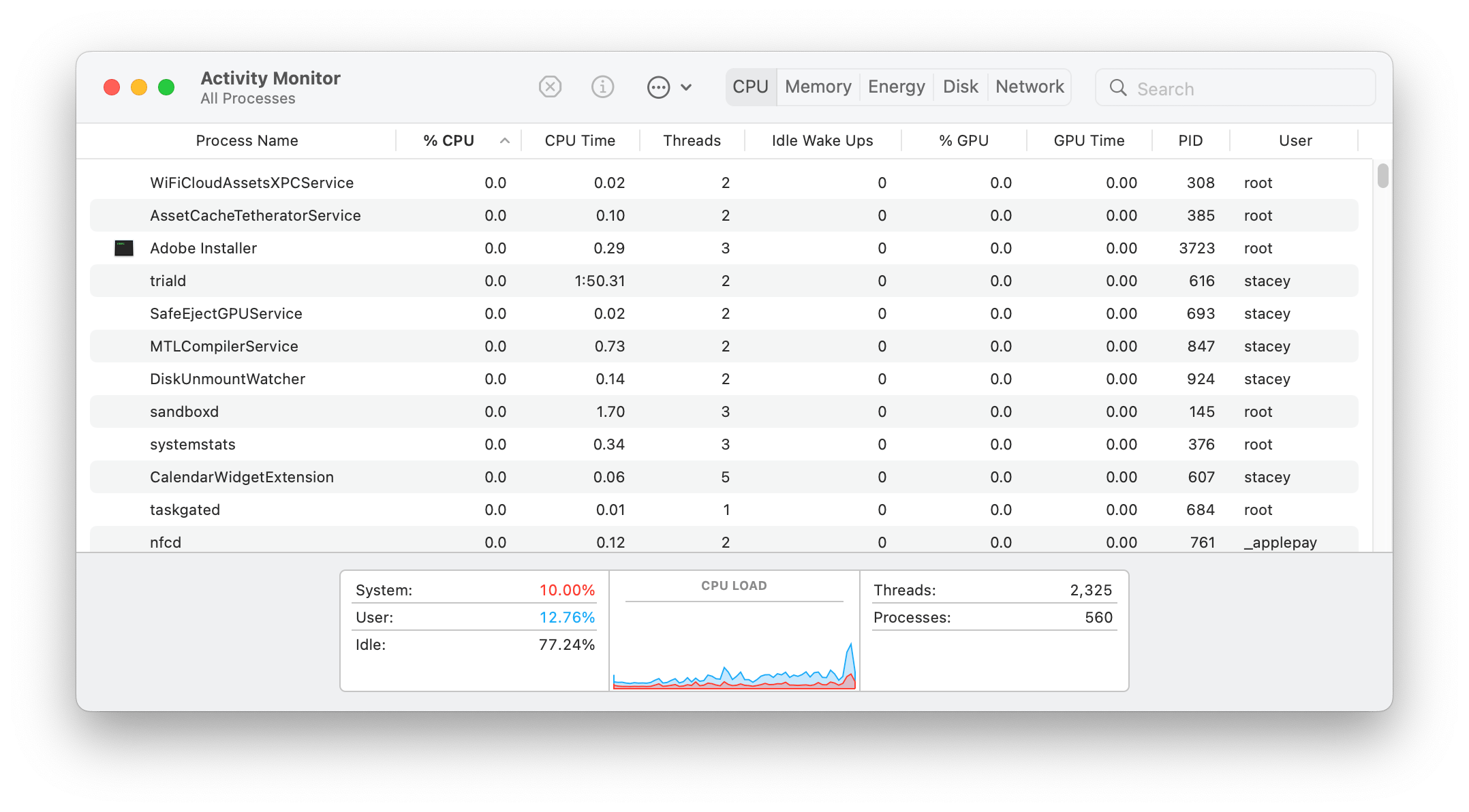Viewport: 1469px width, 812px height.
Task: Select the CalendarWidgetExtension process
Action: click(240, 478)
